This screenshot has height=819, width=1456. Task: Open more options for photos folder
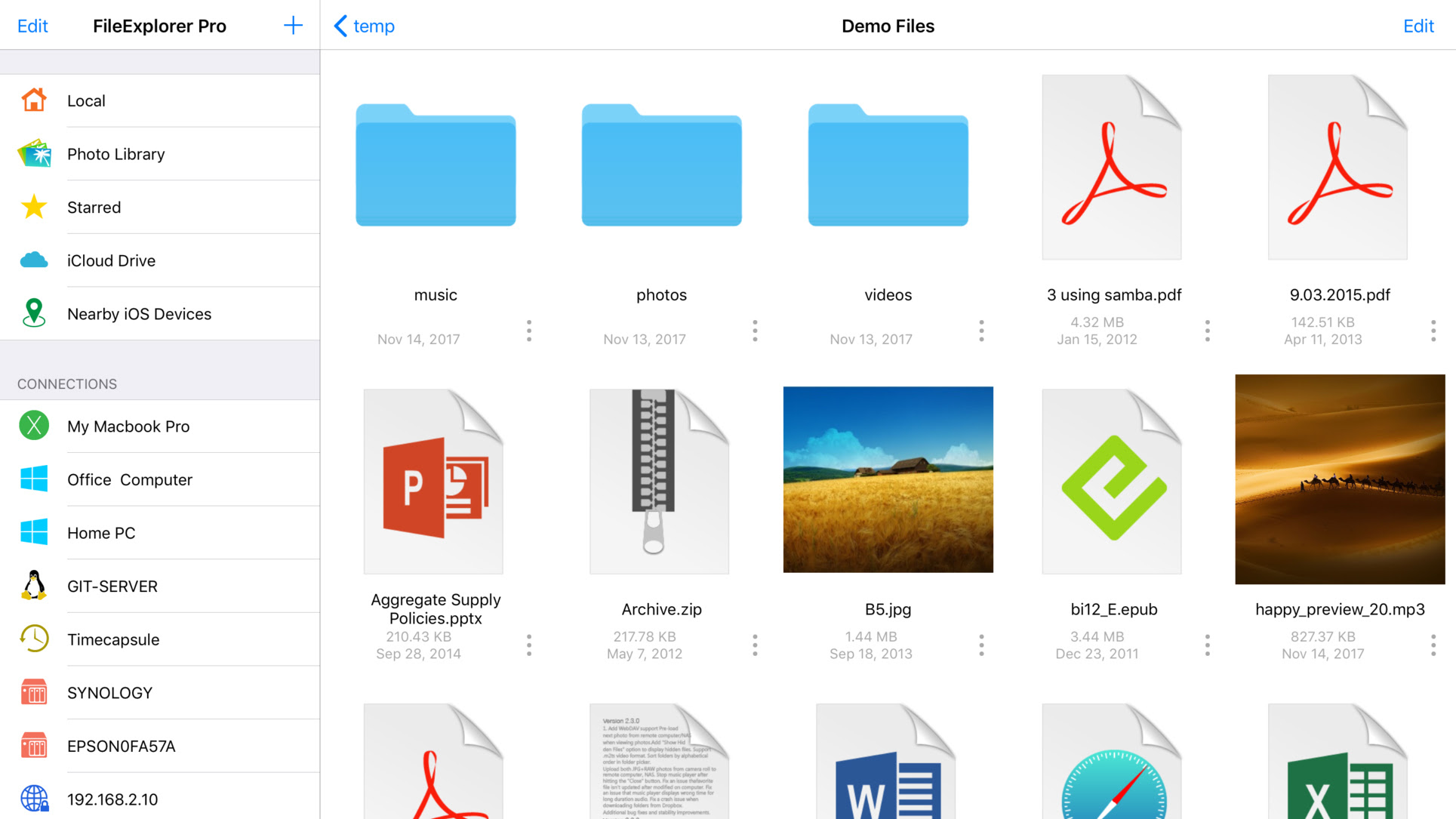tap(755, 331)
